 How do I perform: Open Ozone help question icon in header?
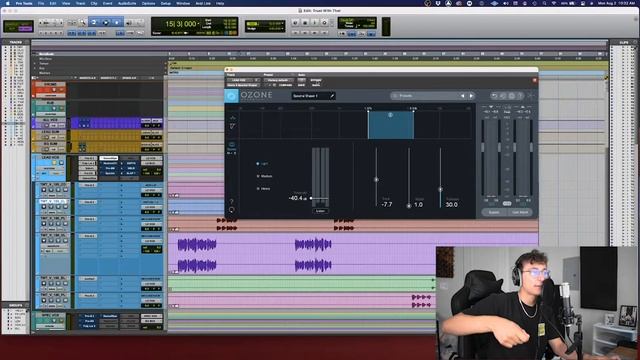[520, 96]
